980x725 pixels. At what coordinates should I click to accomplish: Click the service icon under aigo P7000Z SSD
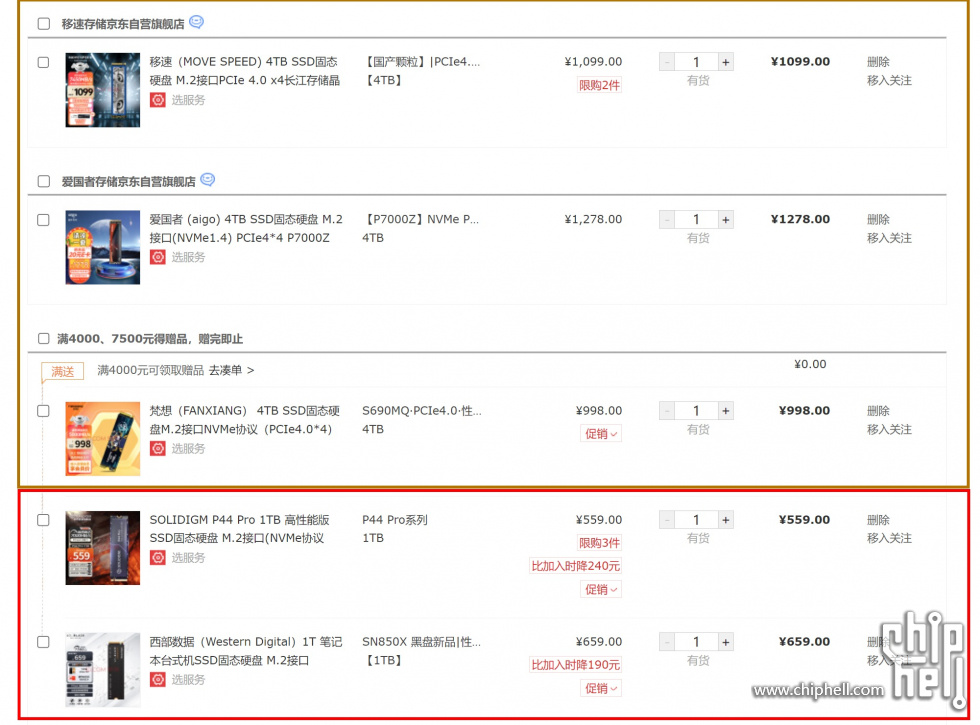pyautogui.click(x=158, y=257)
